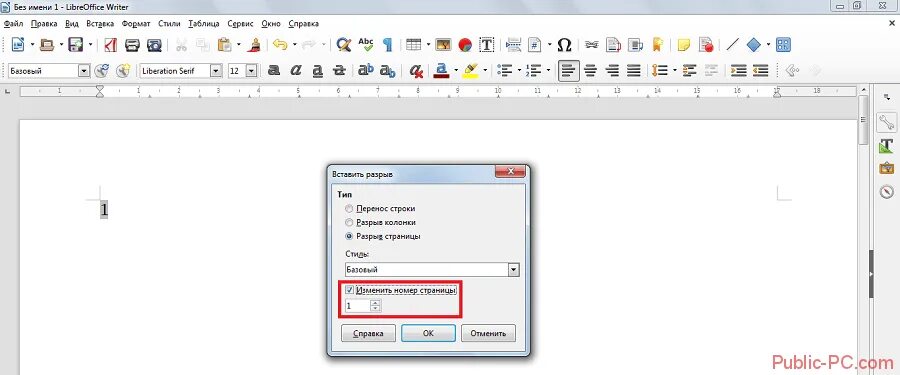Open the Формат menu

point(136,24)
